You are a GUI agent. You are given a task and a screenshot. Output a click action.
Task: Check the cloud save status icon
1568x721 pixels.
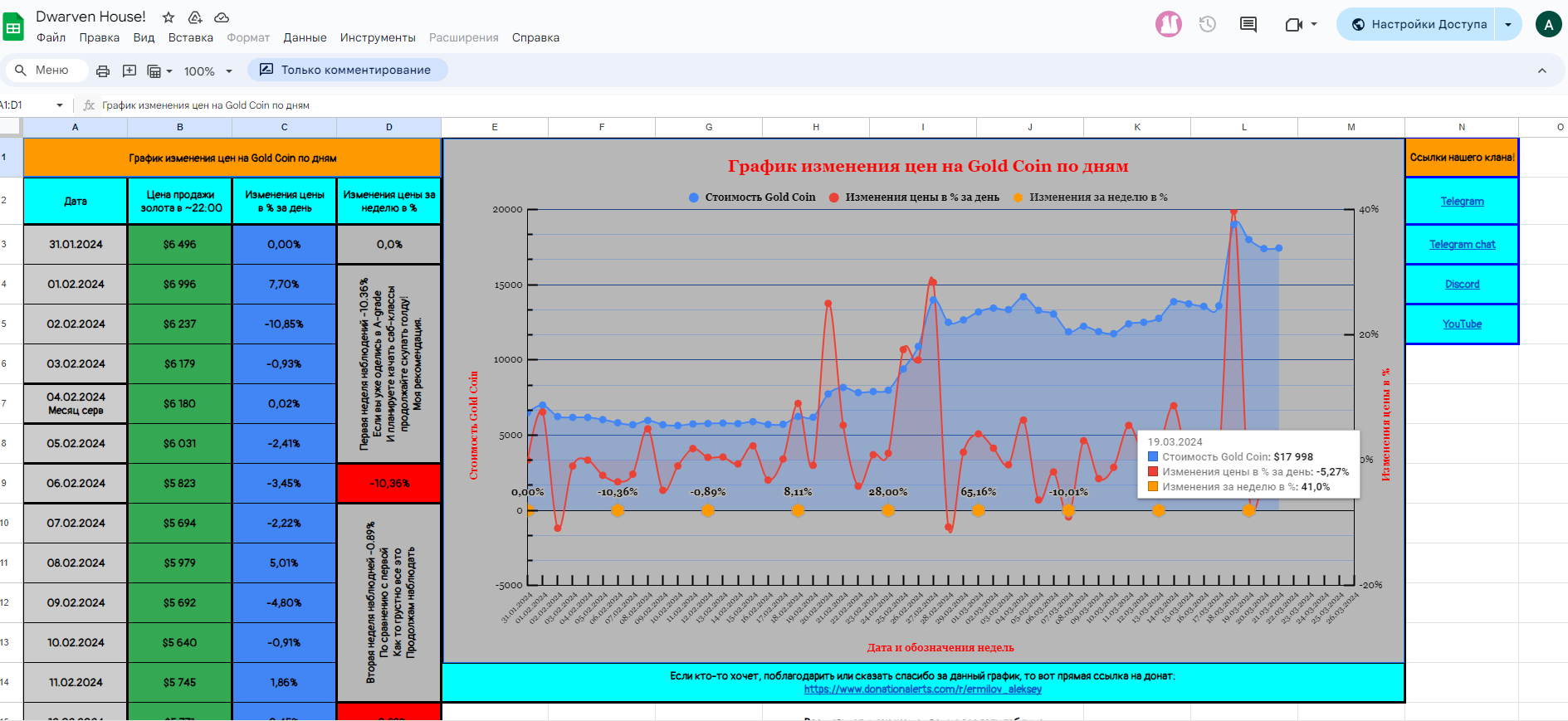pyautogui.click(x=222, y=17)
